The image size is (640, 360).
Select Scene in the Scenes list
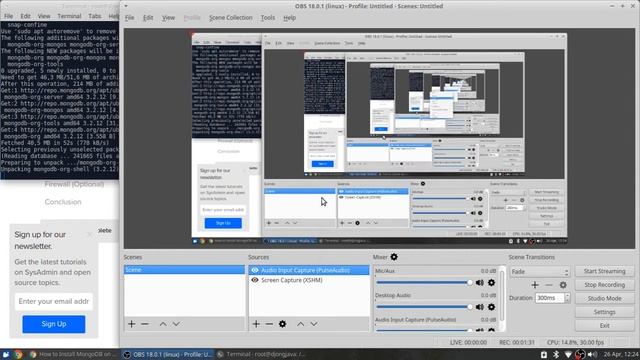pos(184,270)
